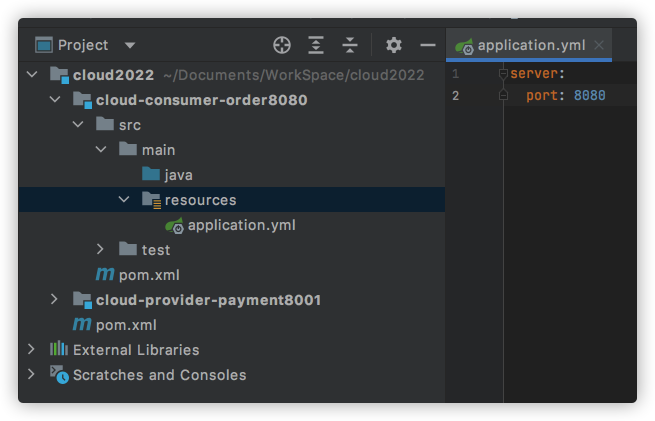
Task: Open application.yml in the project tree
Action: click(x=241, y=226)
